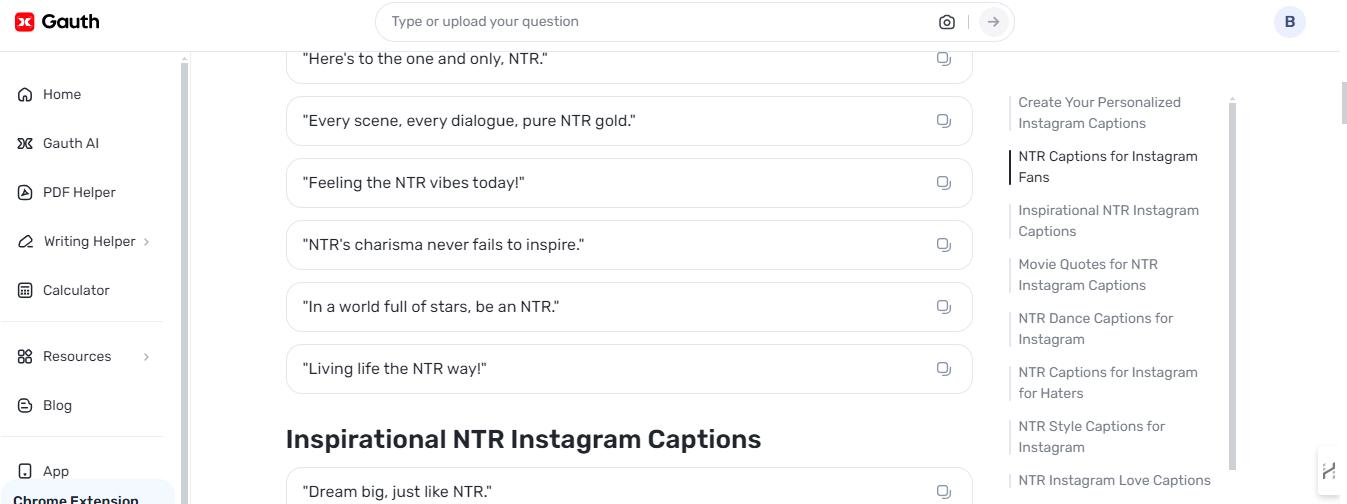
Task: Copy the "Every scene, every dialogue" caption
Action: [943, 121]
